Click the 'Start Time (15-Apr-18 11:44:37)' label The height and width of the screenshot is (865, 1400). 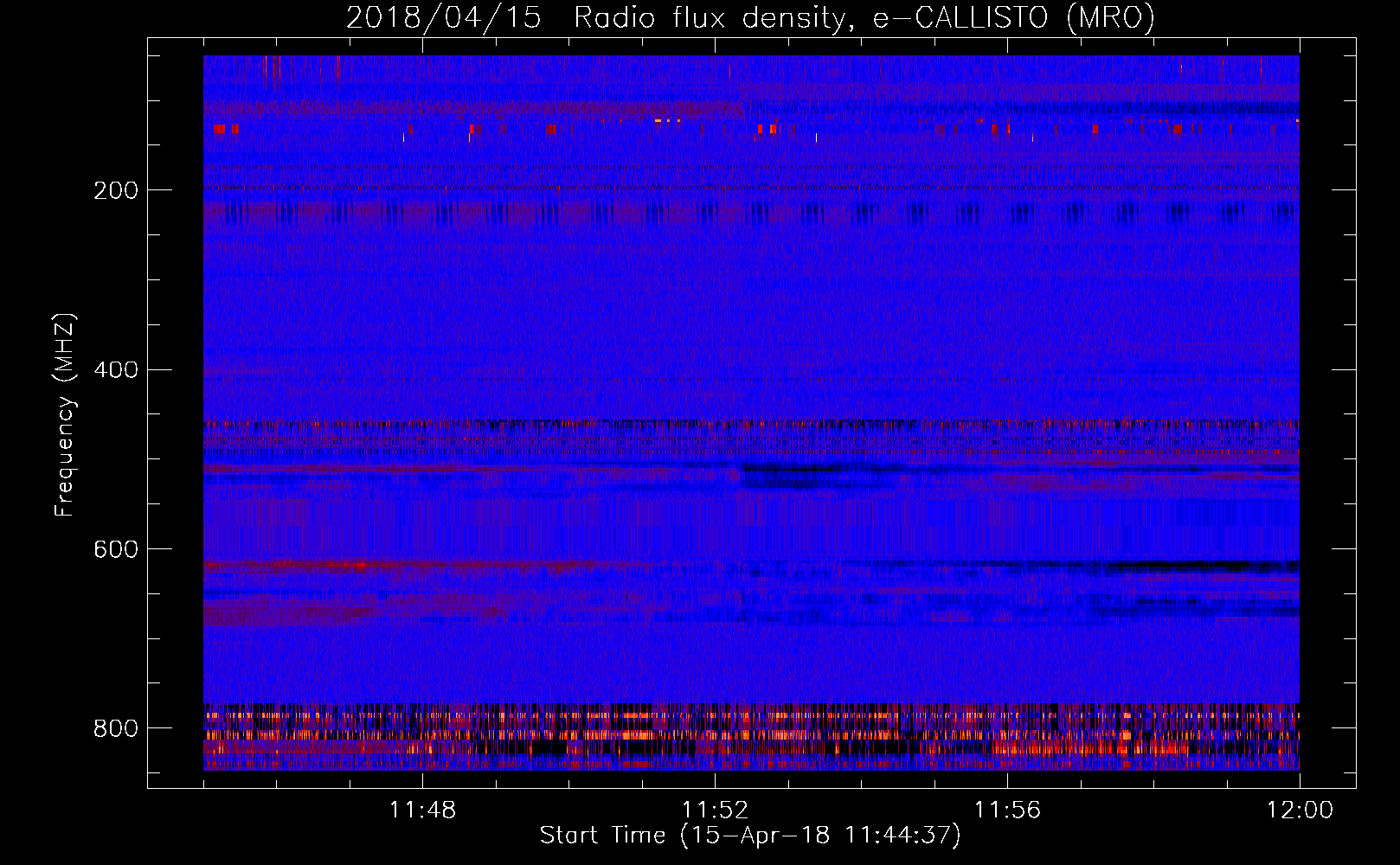[750, 836]
